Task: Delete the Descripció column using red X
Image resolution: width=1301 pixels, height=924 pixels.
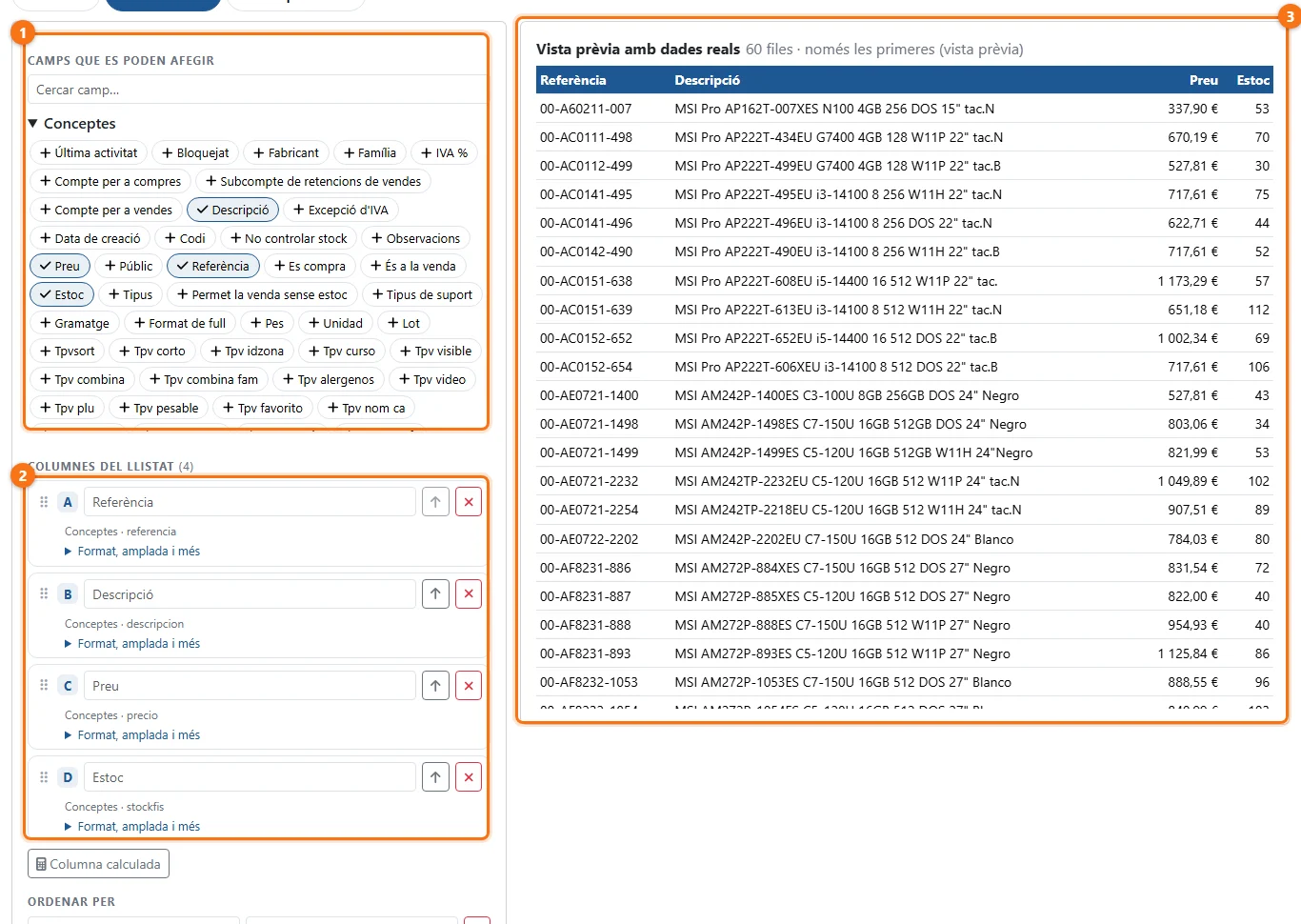Action: pyautogui.click(x=469, y=594)
